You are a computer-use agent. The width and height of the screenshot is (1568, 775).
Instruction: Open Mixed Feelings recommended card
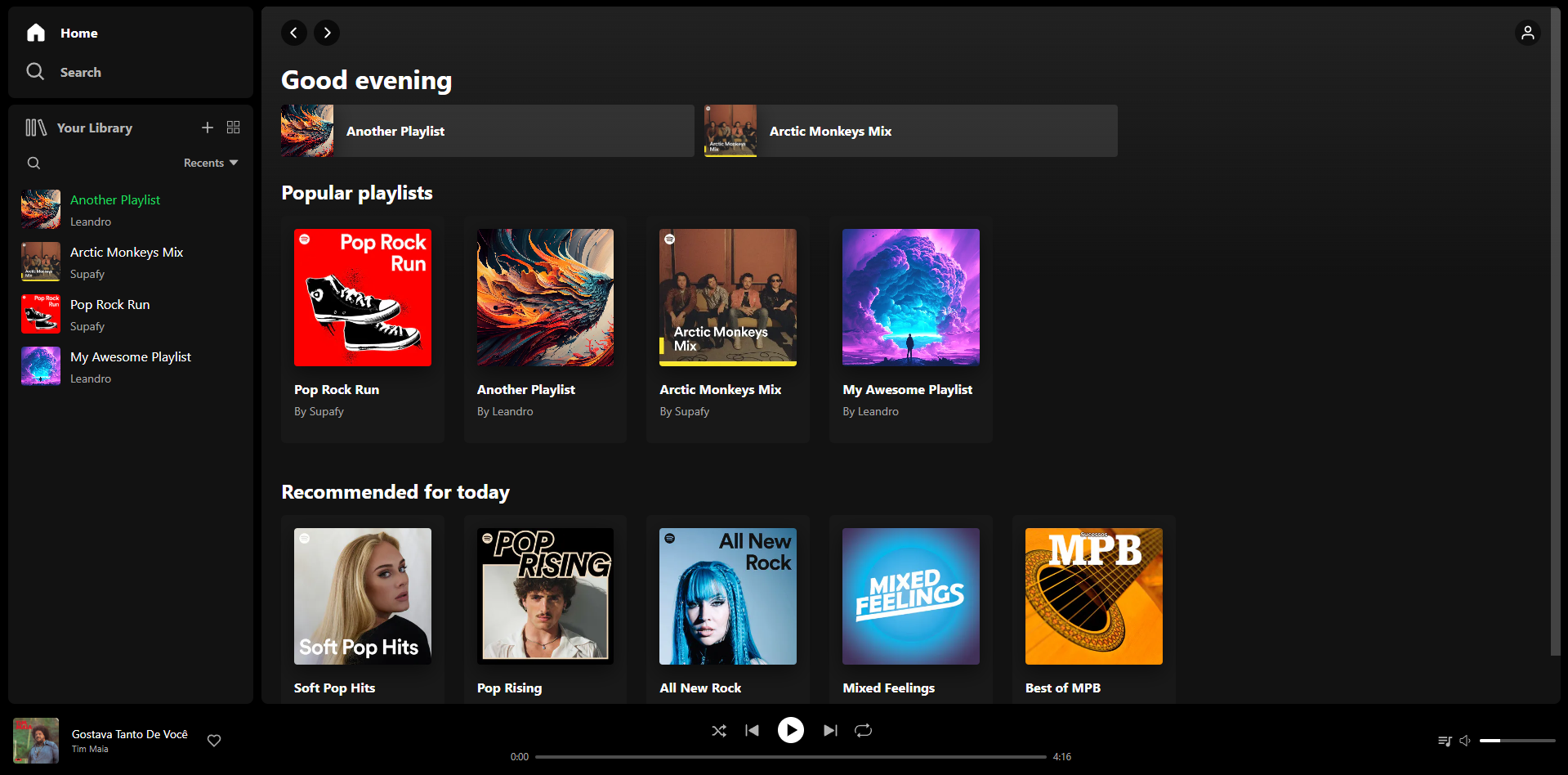point(911,609)
